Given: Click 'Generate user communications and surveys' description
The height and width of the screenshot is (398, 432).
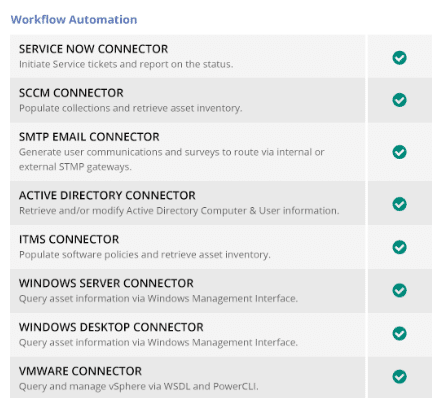Looking at the screenshot, I should click(x=172, y=159).
